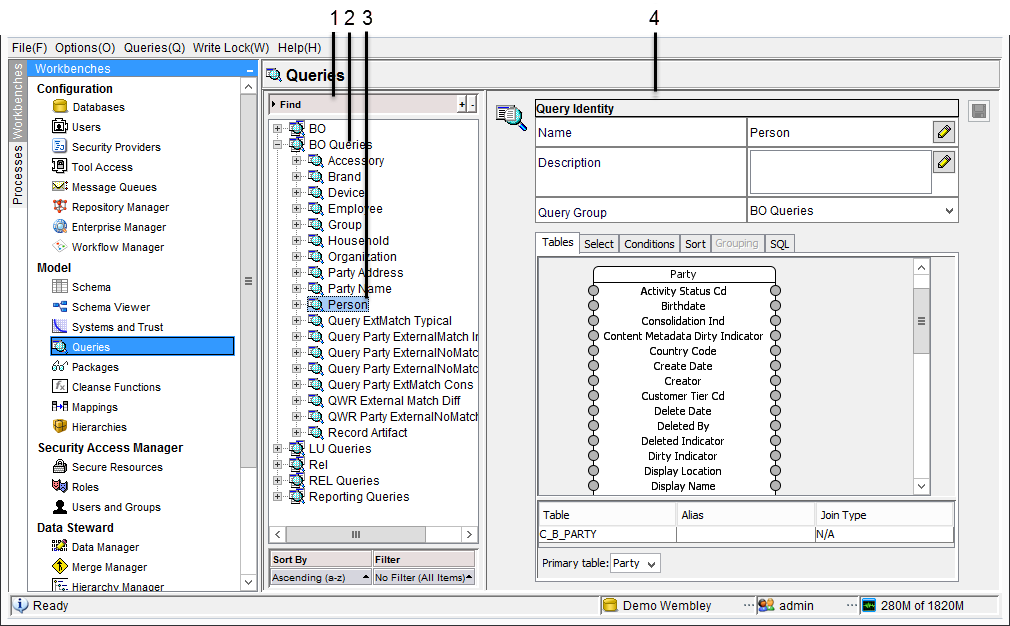Open the Query Group dropdown

tap(948, 211)
